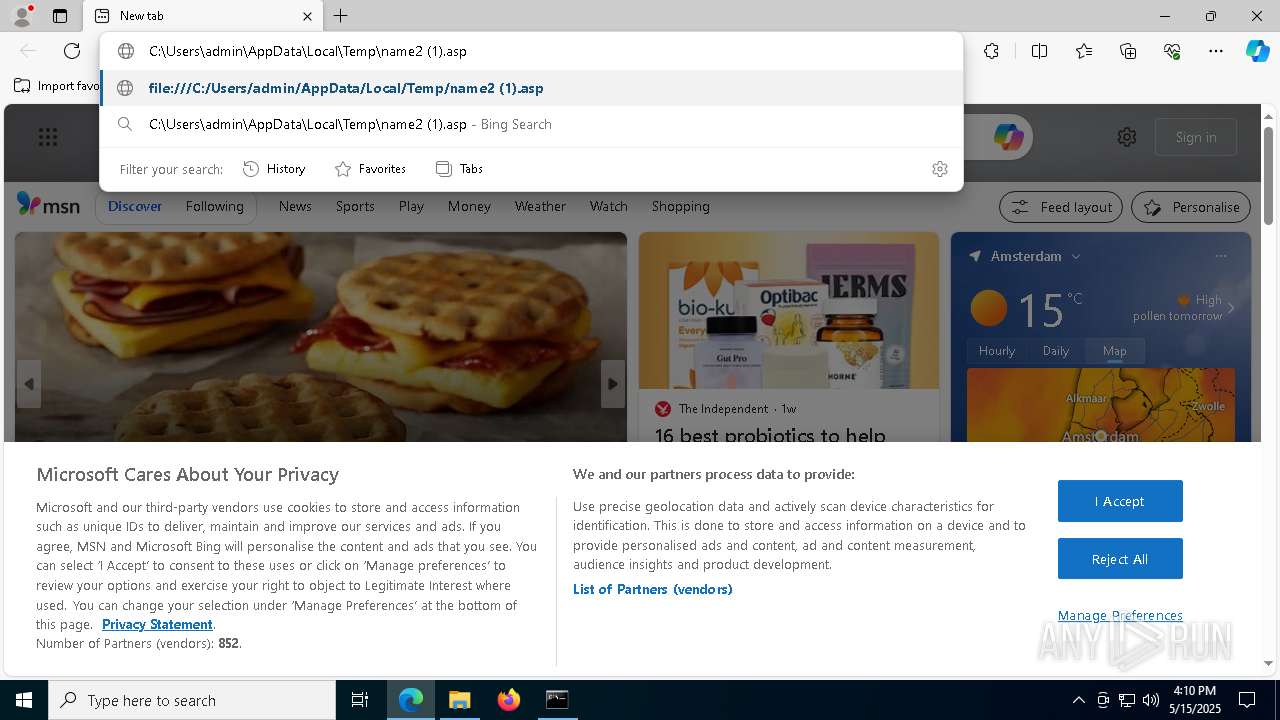Image resolution: width=1280 pixels, height=720 pixels.
Task: Open the waffle sandwich story image
Action: tap(320, 337)
